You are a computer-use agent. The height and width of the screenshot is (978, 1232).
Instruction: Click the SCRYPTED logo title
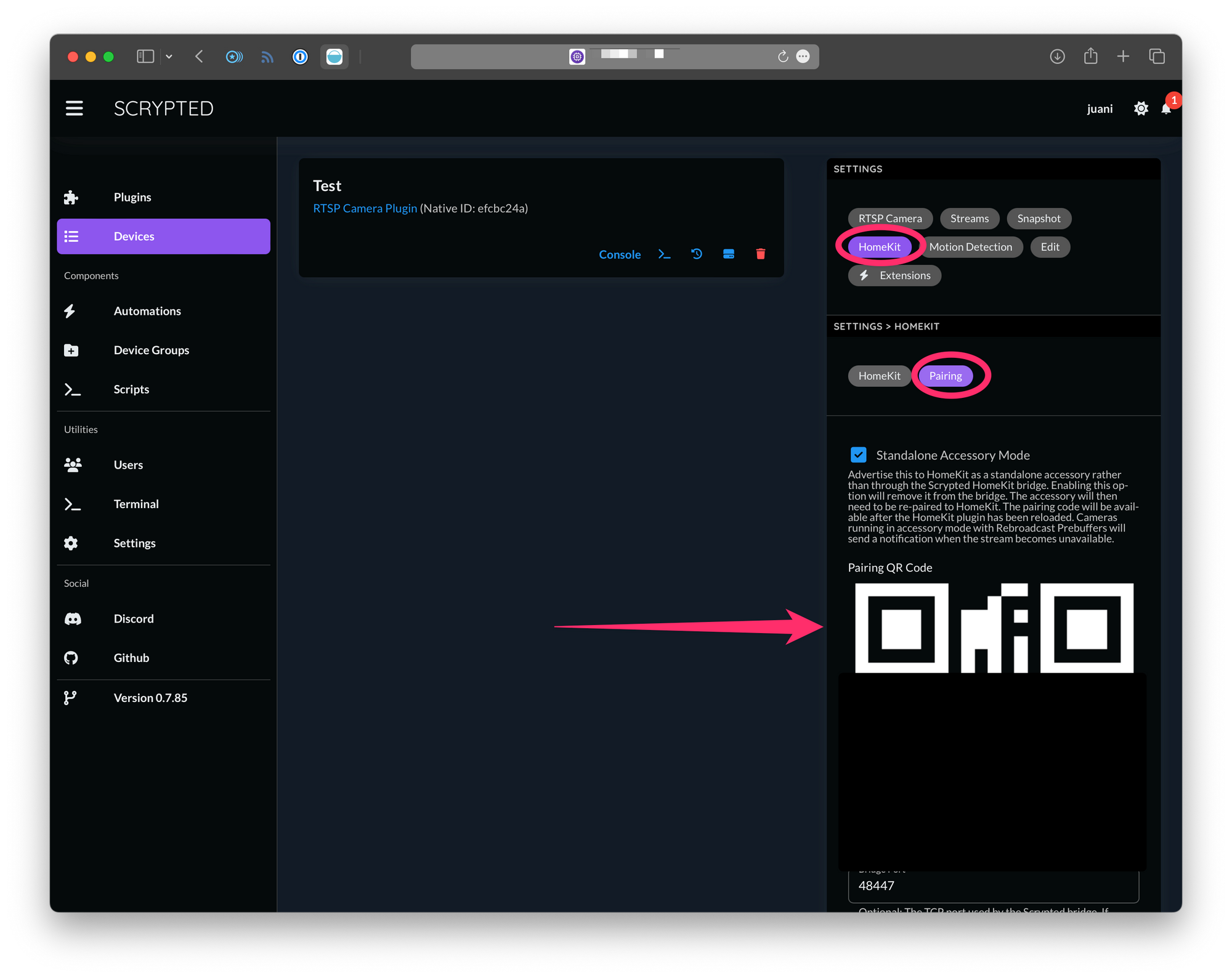tap(164, 108)
